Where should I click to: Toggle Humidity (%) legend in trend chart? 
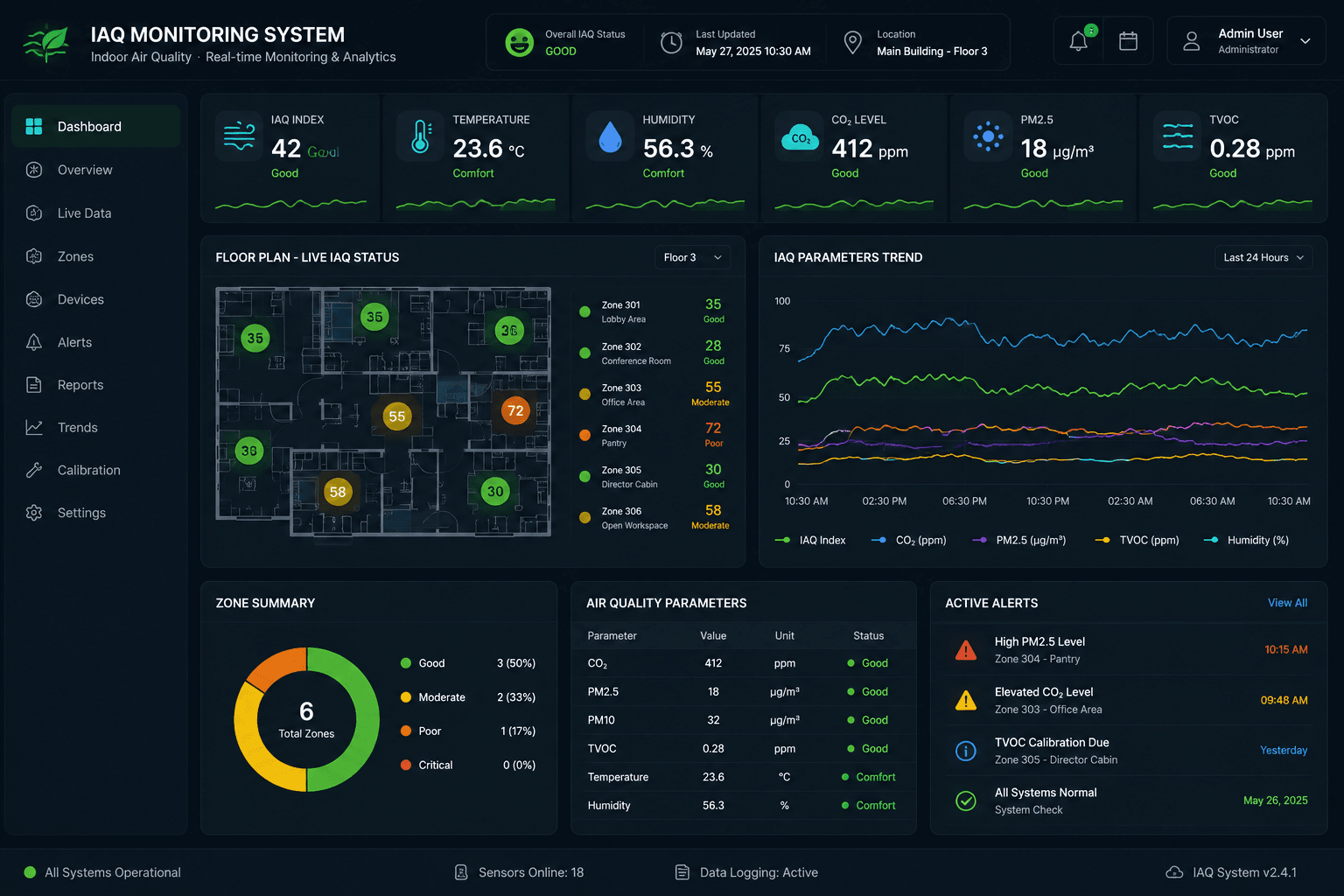1246,540
